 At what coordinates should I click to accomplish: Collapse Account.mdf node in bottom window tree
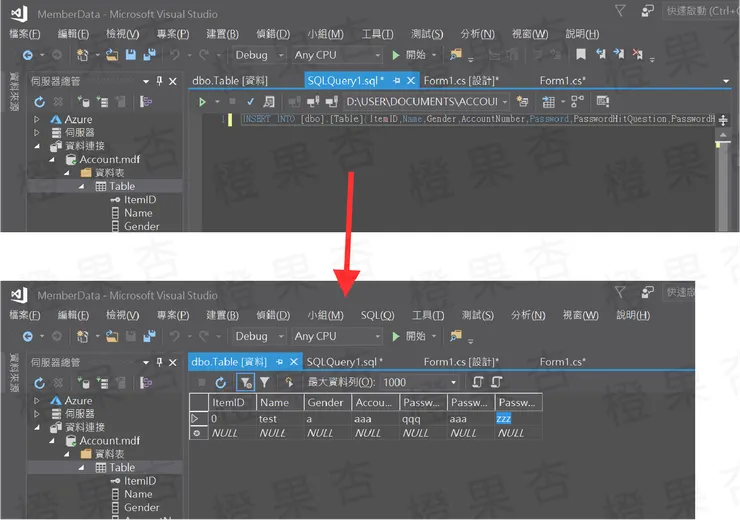(52, 441)
